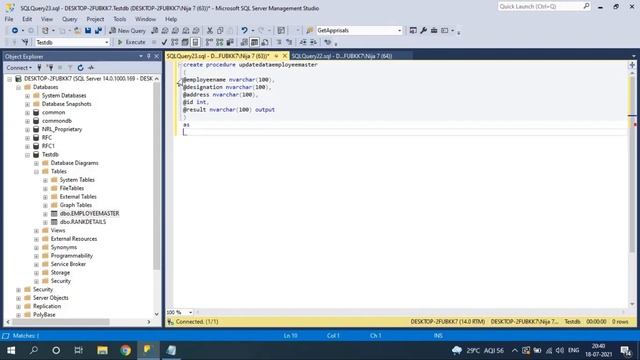Select the RFC1 database
The width and height of the screenshot is (640, 360).
(x=48, y=146)
